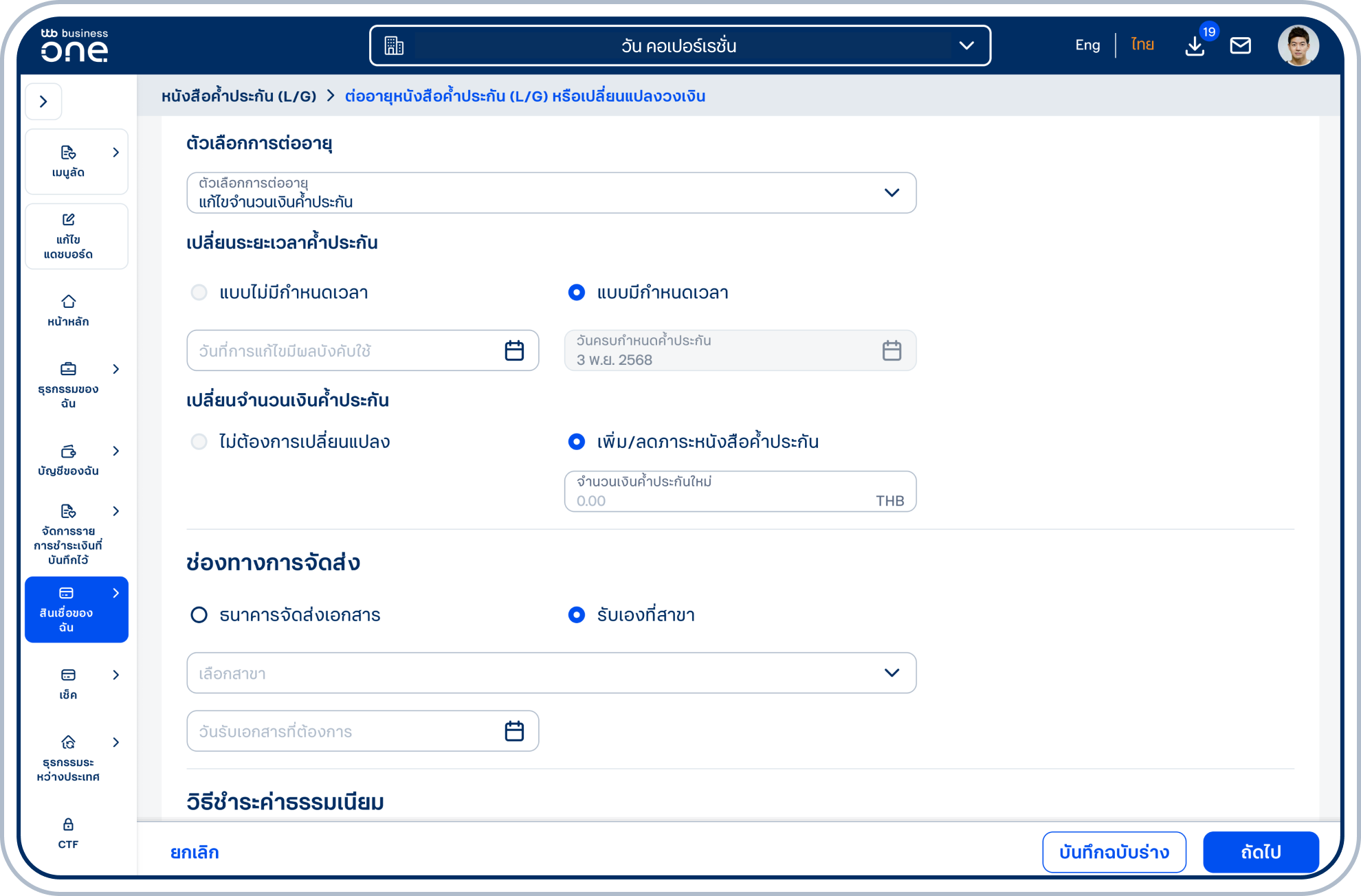1361x896 pixels.
Task: Click the บันทึกฉบับร่าง button
Action: click(x=1114, y=852)
